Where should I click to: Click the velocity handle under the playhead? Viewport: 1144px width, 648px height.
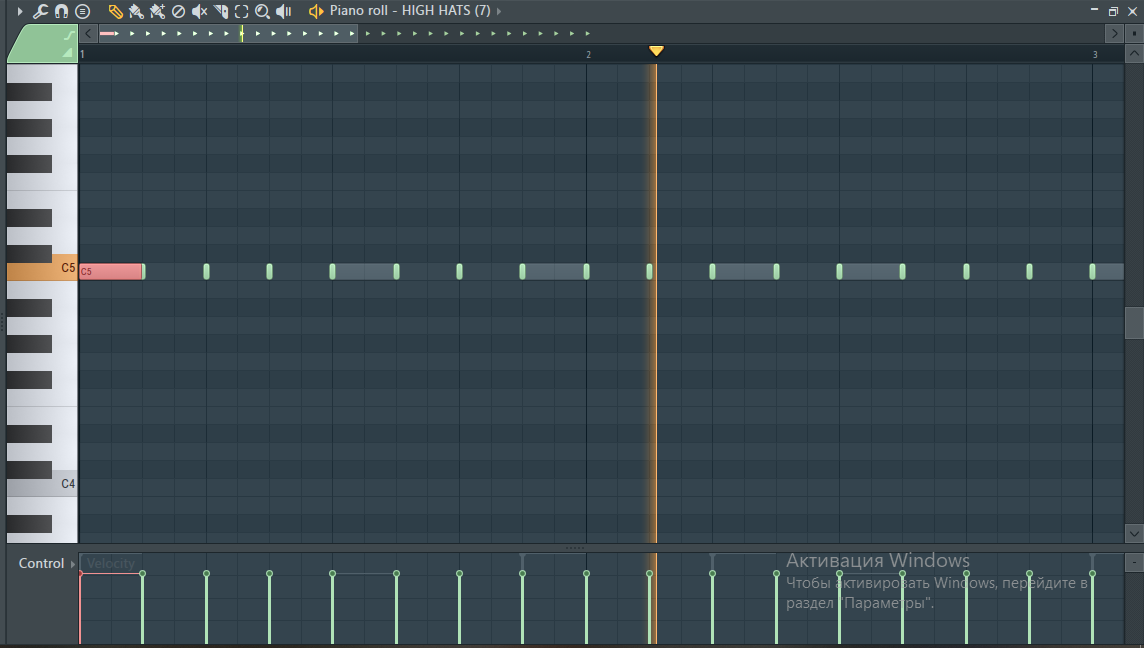point(649,574)
